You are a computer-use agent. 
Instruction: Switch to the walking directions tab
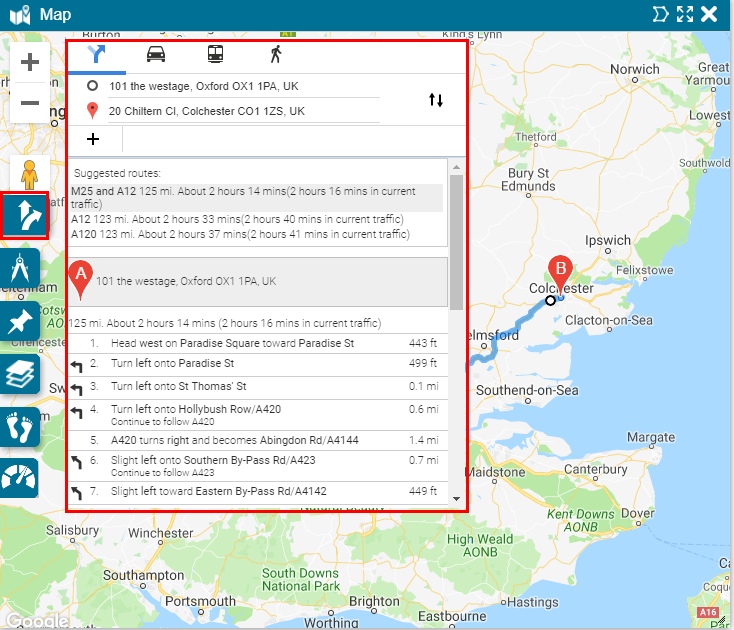(275, 55)
